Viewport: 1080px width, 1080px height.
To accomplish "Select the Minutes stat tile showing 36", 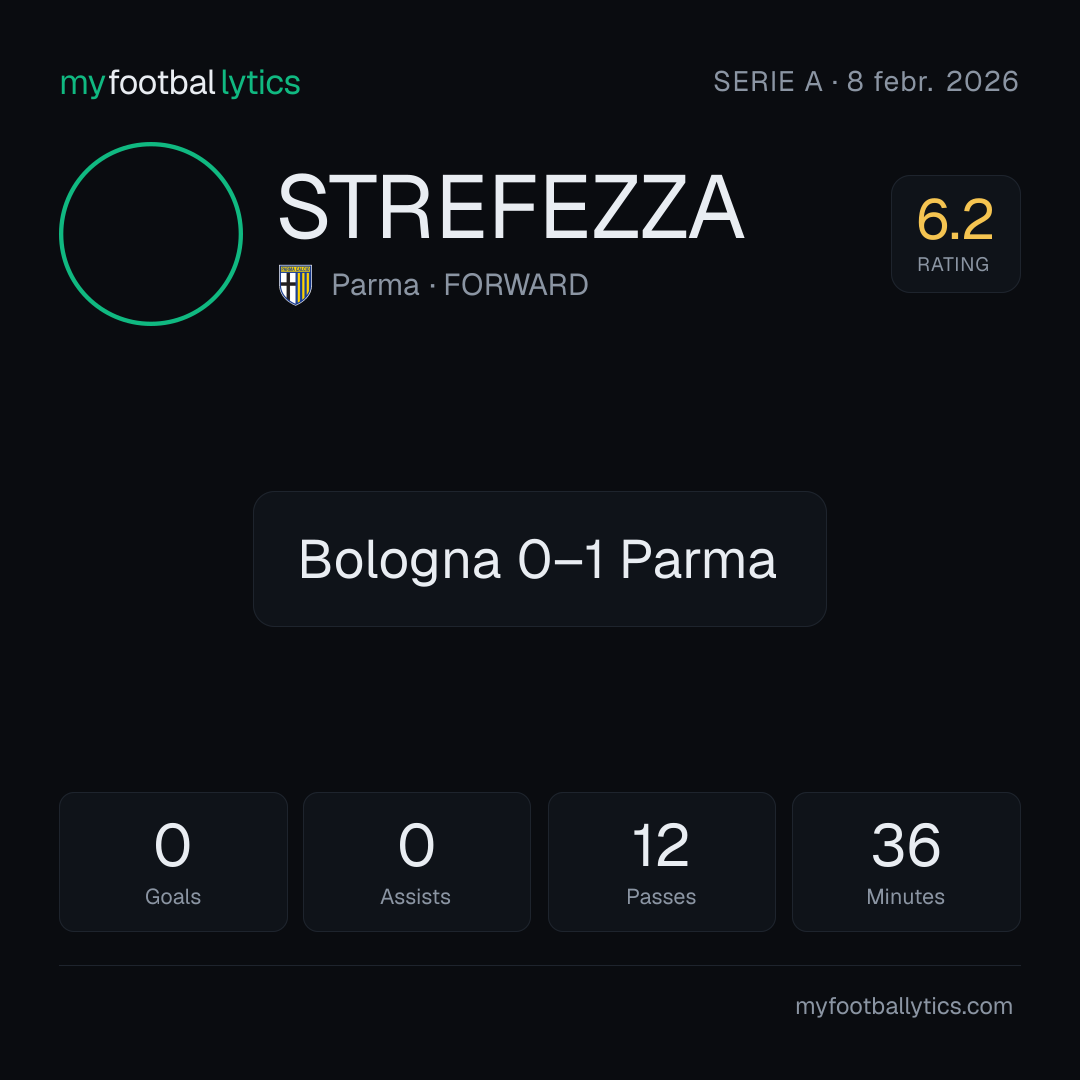I will [906, 862].
